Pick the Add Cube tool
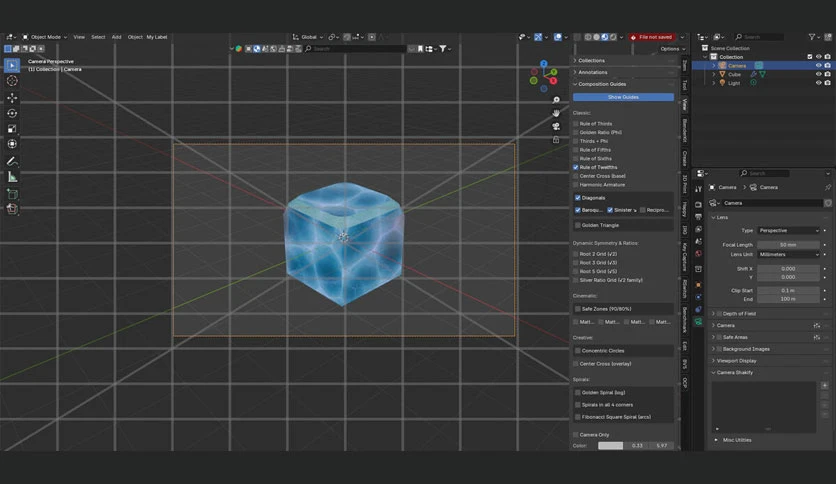This screenshot has height=484, width=836. click(x=12, y=193)
